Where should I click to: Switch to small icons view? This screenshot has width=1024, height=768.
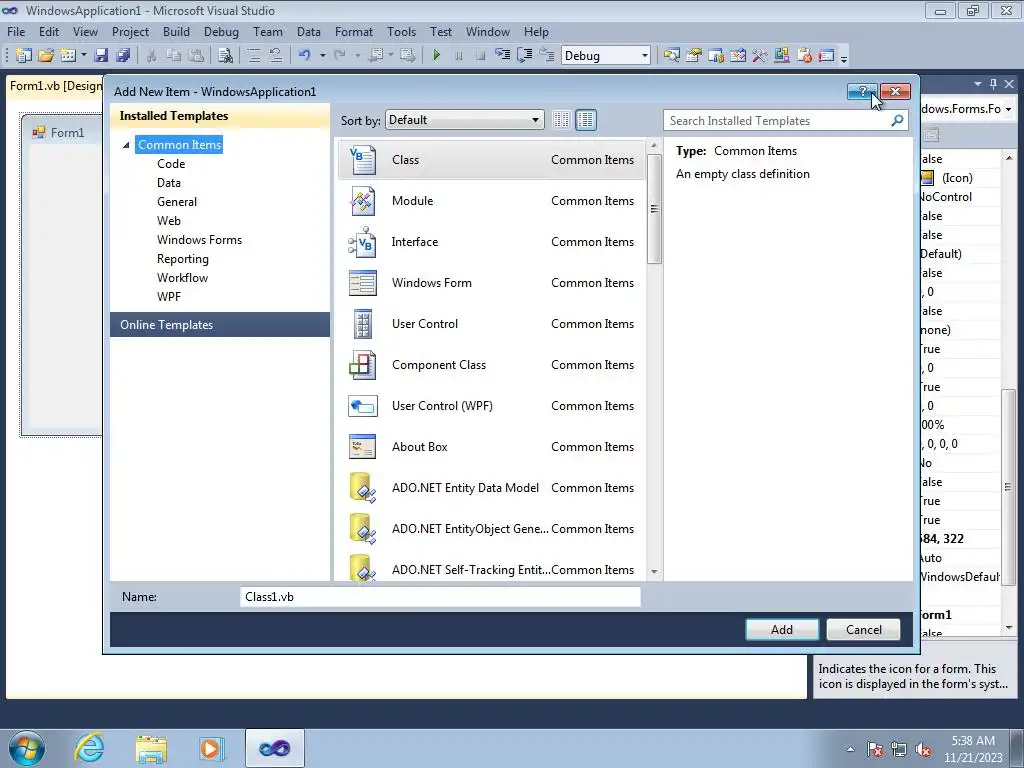561,120
